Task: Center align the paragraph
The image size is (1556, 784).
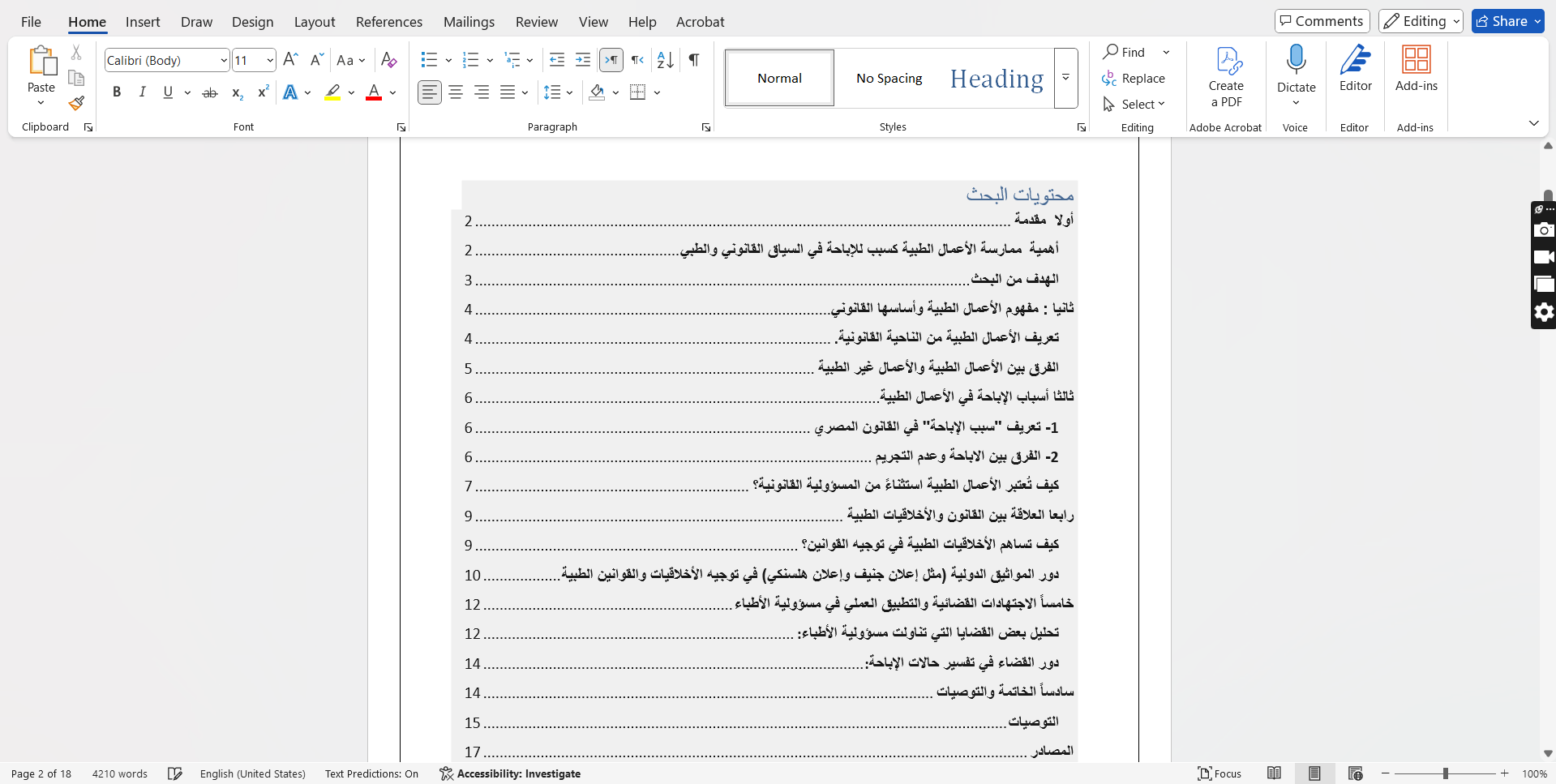Action: click(x=456, y=92)
